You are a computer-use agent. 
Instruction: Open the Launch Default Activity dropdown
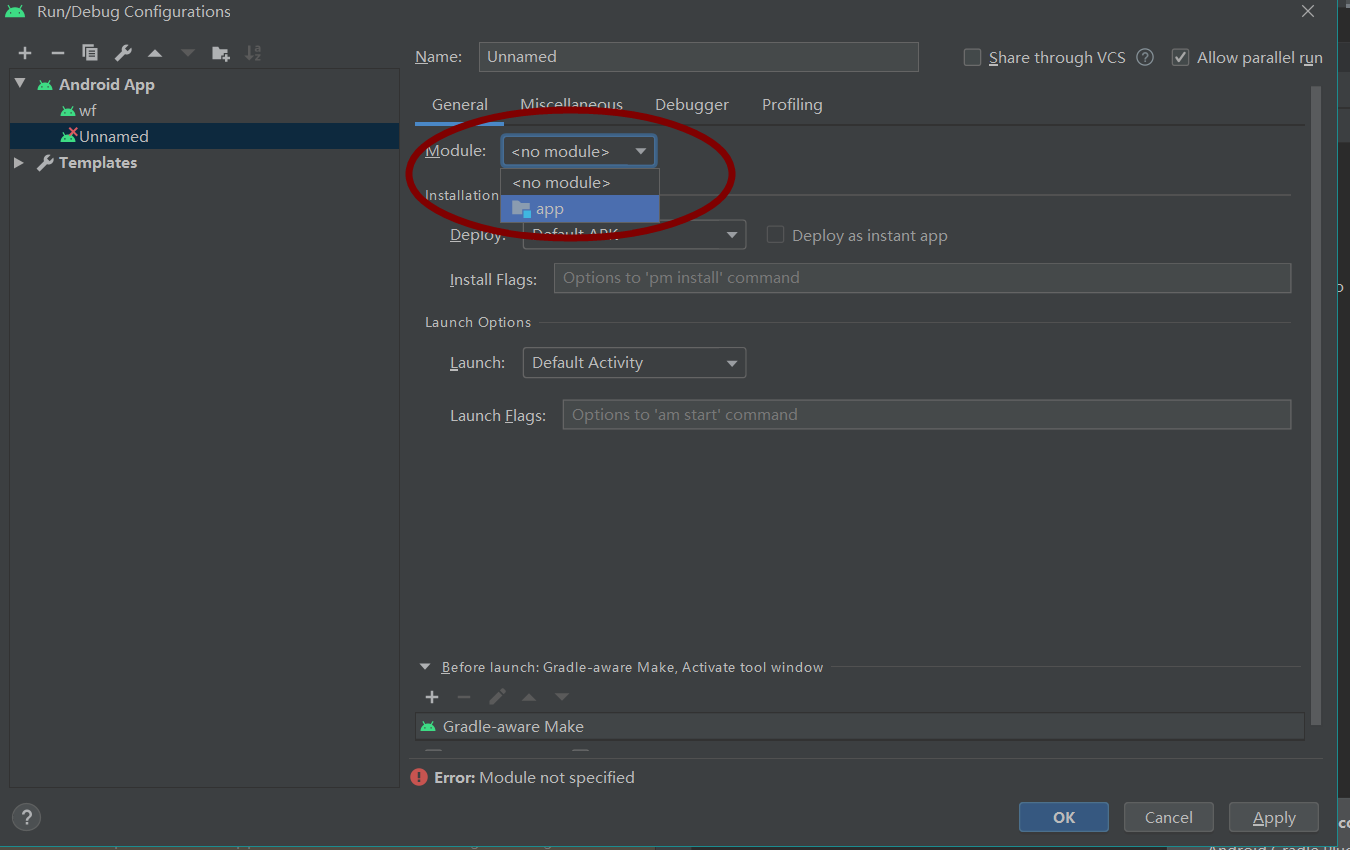click(x=634, y=362)
